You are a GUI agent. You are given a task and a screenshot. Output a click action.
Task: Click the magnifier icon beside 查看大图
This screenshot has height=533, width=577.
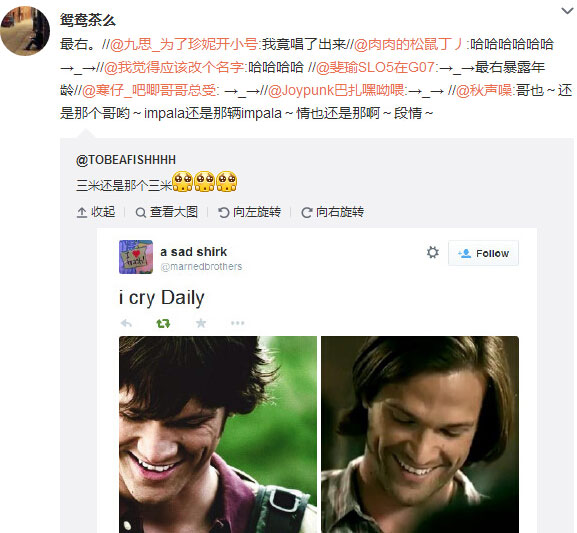[x=140, y=213]
